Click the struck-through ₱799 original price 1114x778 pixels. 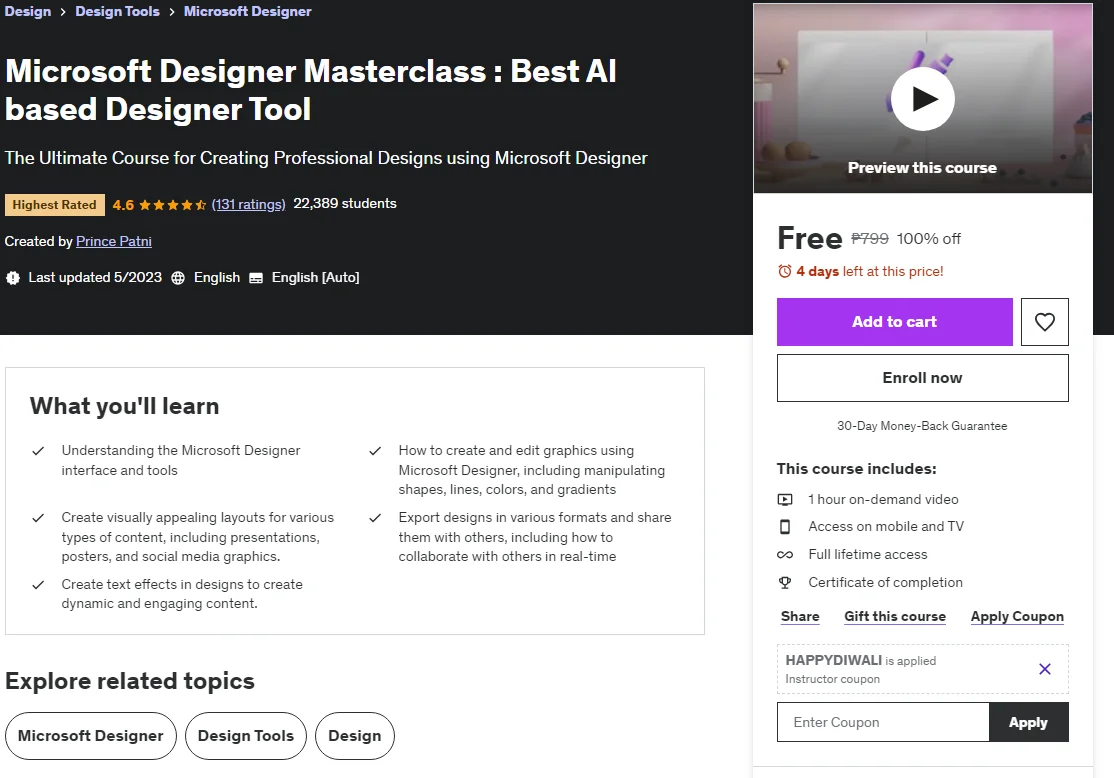point(870,239)
